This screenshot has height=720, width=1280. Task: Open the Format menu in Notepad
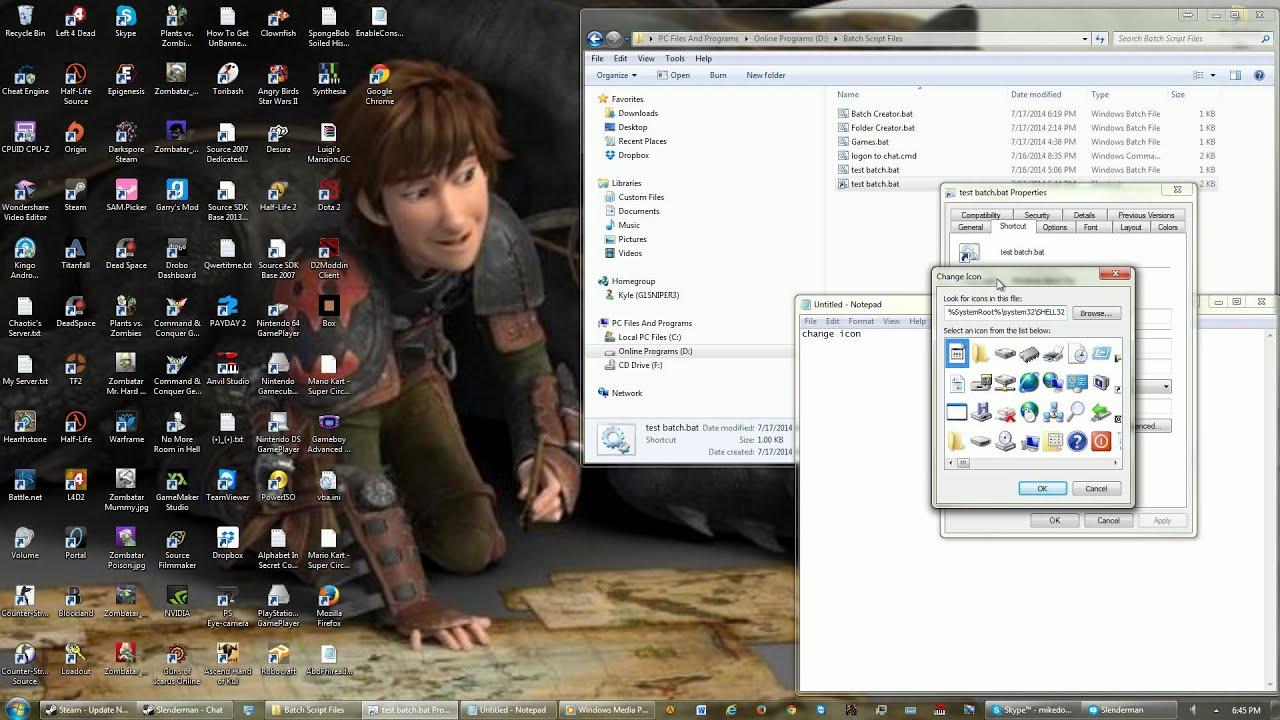[861, 321]
